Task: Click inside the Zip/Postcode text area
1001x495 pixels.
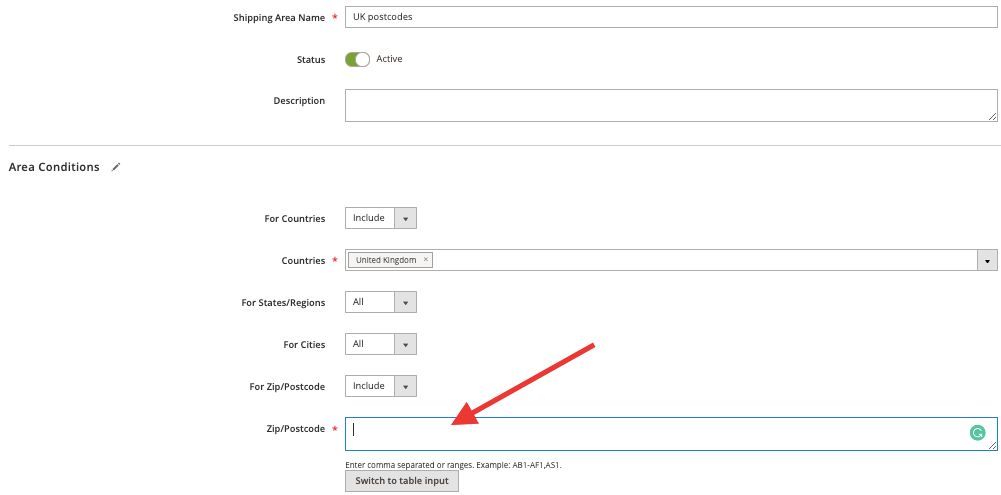Action: (x=672, y=434)
